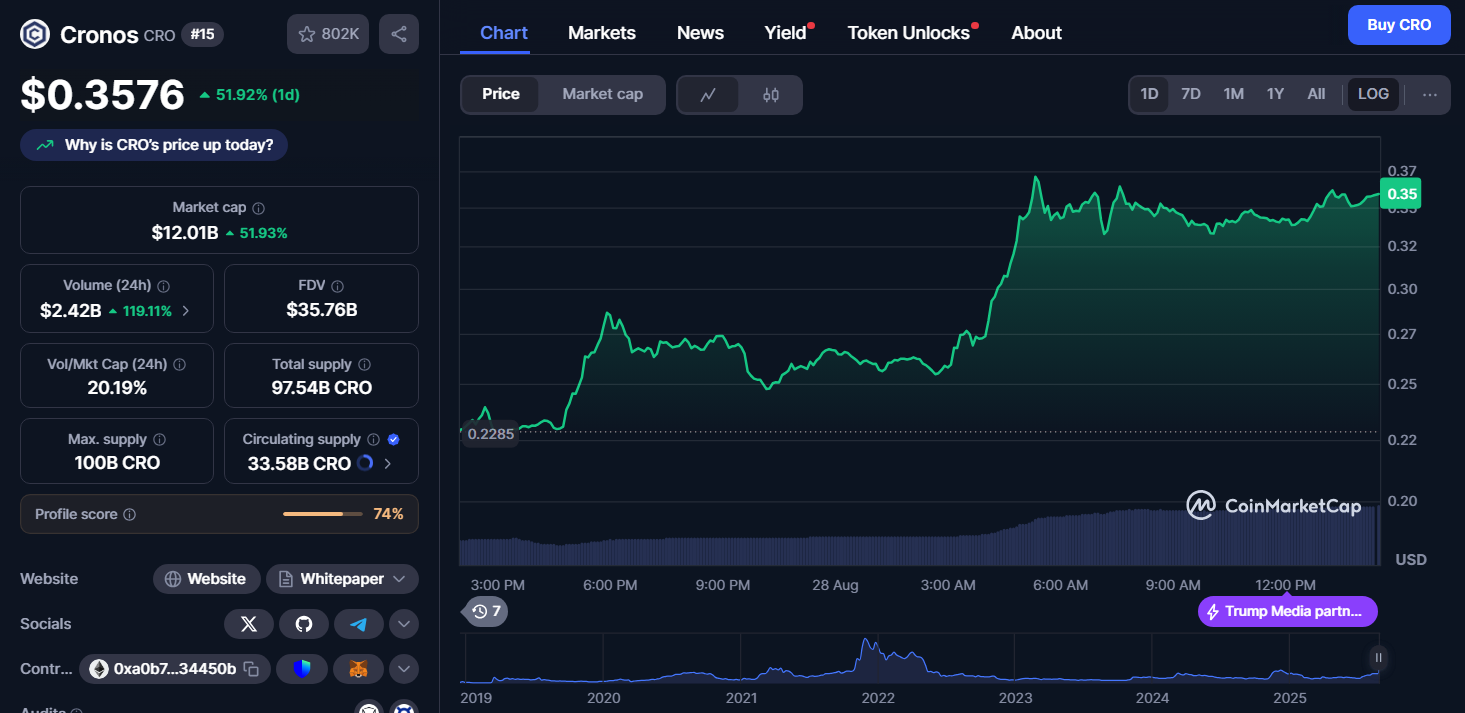Viewport: 1465px width, 713px height.
Task: Switch to the Chart tab
Action: [x=504, y=33]
